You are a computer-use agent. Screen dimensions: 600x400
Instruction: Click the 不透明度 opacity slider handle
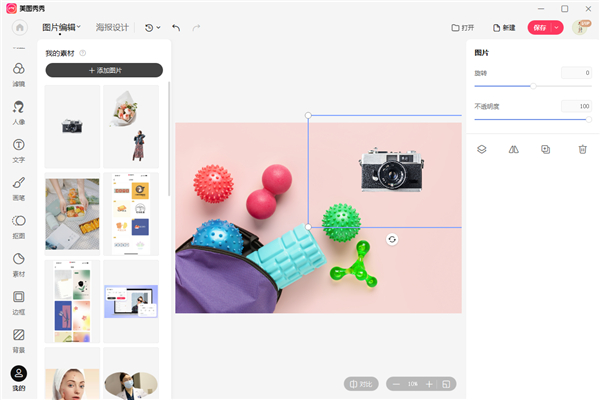click(589, 119)
